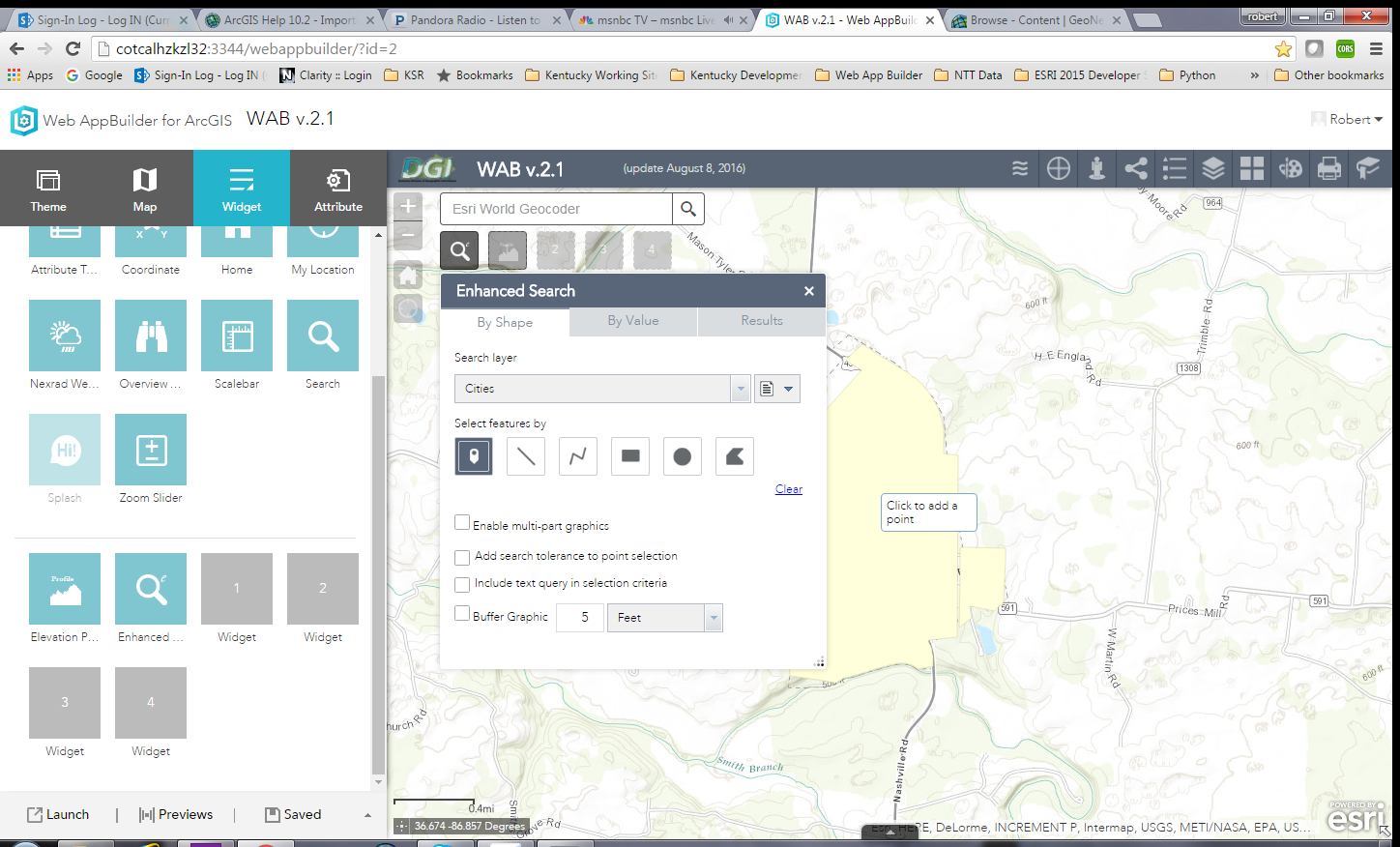Zoom out on the map
The height and width of the screenshot is (847, 1400).
pyautogui.click(x=409, y=235)
